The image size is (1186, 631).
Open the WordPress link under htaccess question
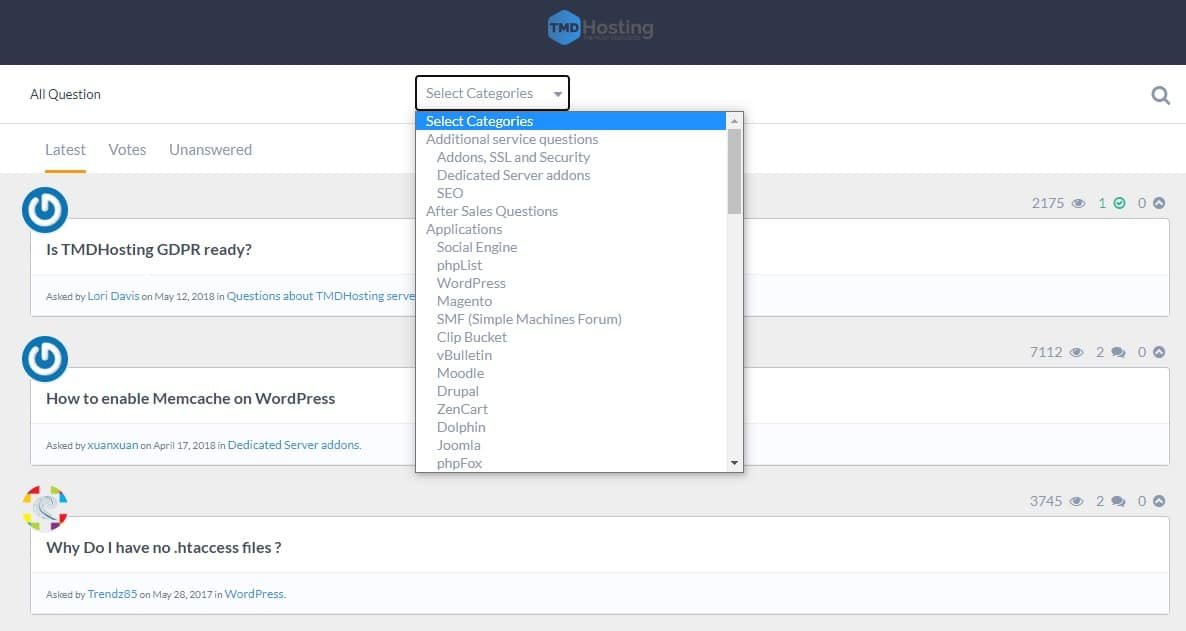254,594
